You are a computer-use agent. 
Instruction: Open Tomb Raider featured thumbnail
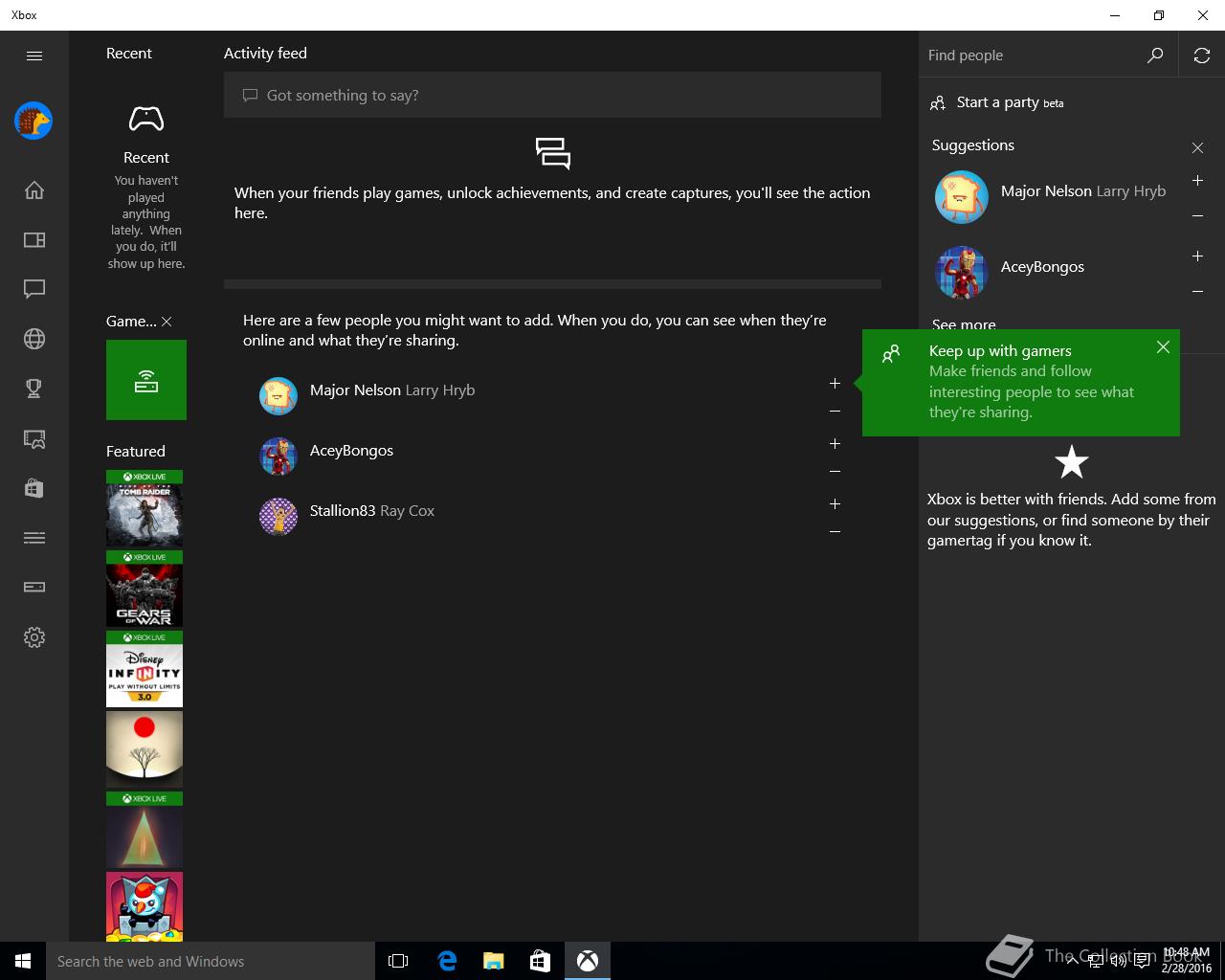click(x=145, y=508)
